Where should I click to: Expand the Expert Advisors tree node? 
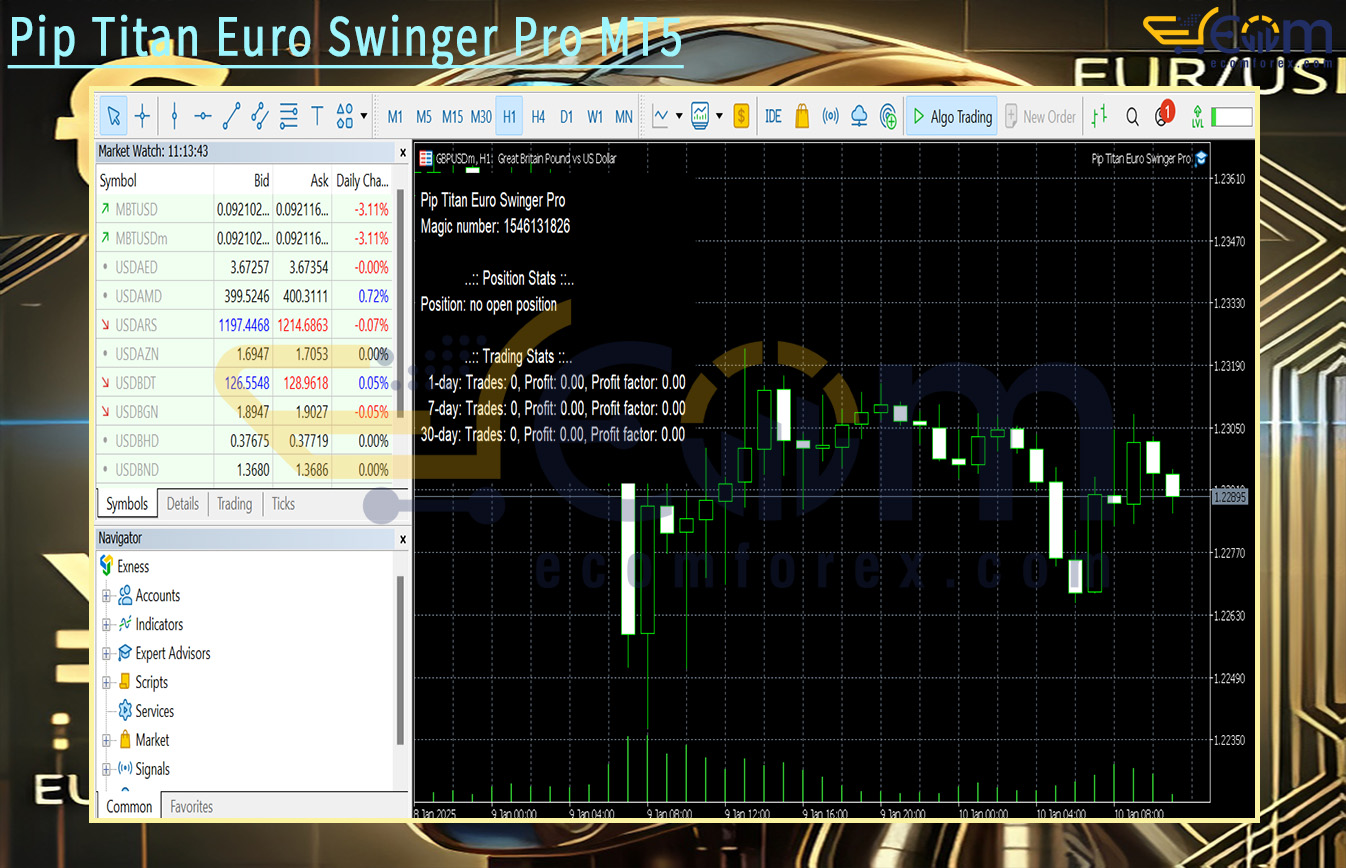click(107, 654)
